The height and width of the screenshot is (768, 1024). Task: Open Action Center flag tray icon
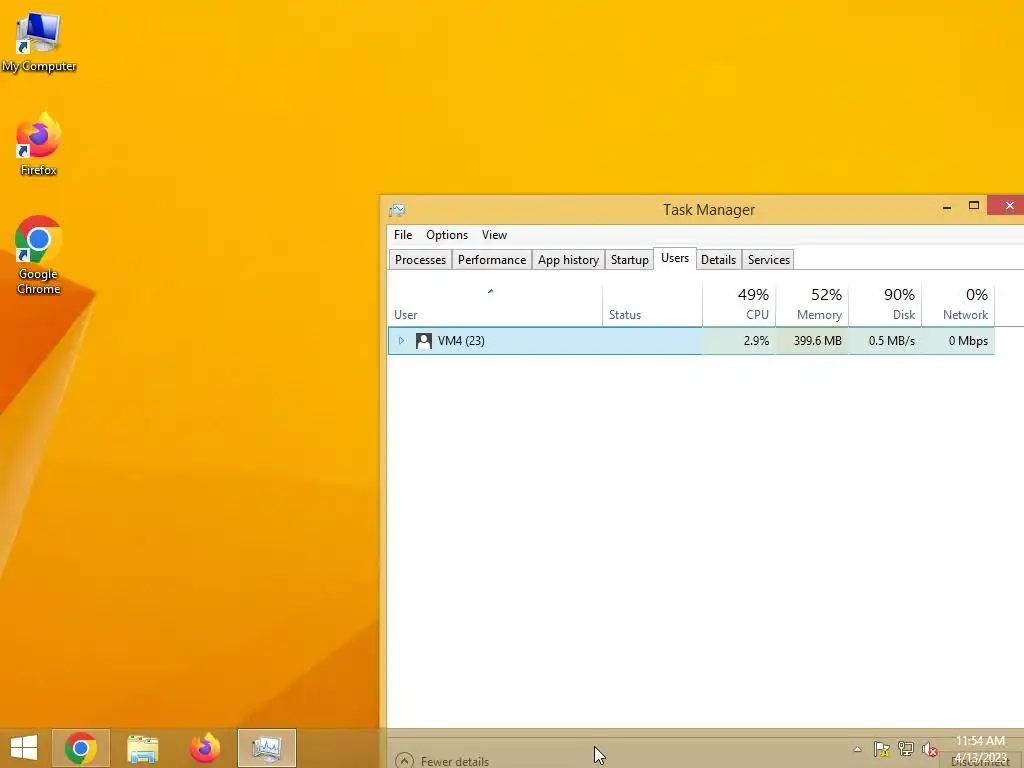point(882,749)
